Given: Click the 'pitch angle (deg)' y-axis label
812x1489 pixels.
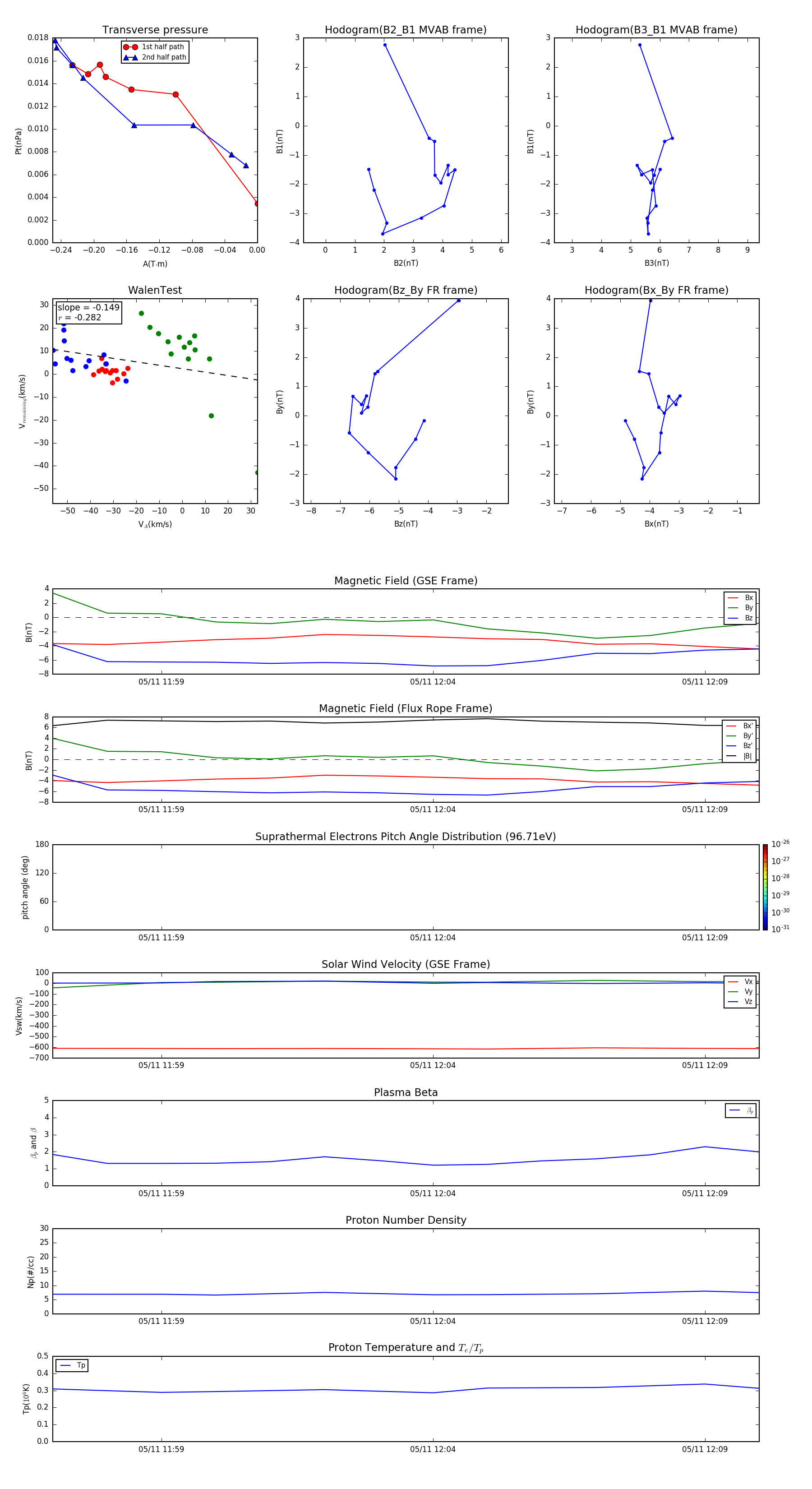Looking at the screenshot, I should click(25, 887).
